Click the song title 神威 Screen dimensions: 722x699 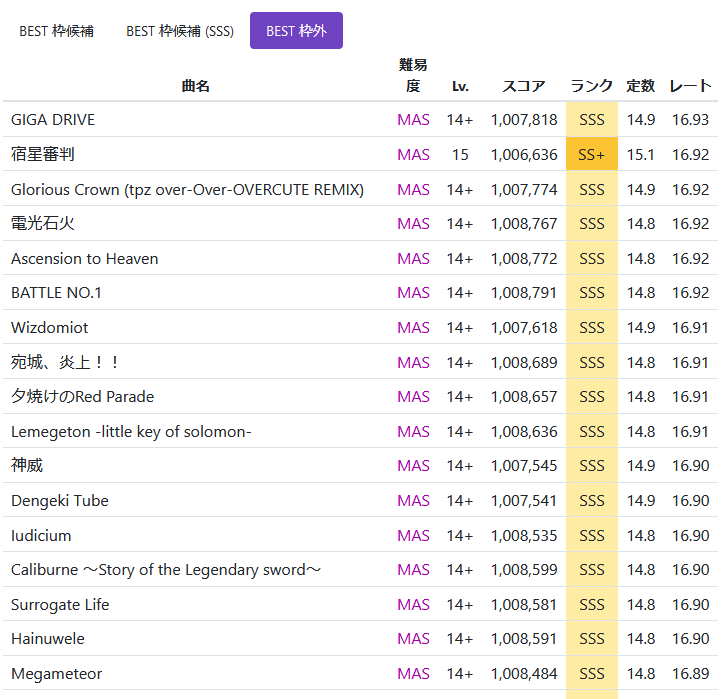27,466
